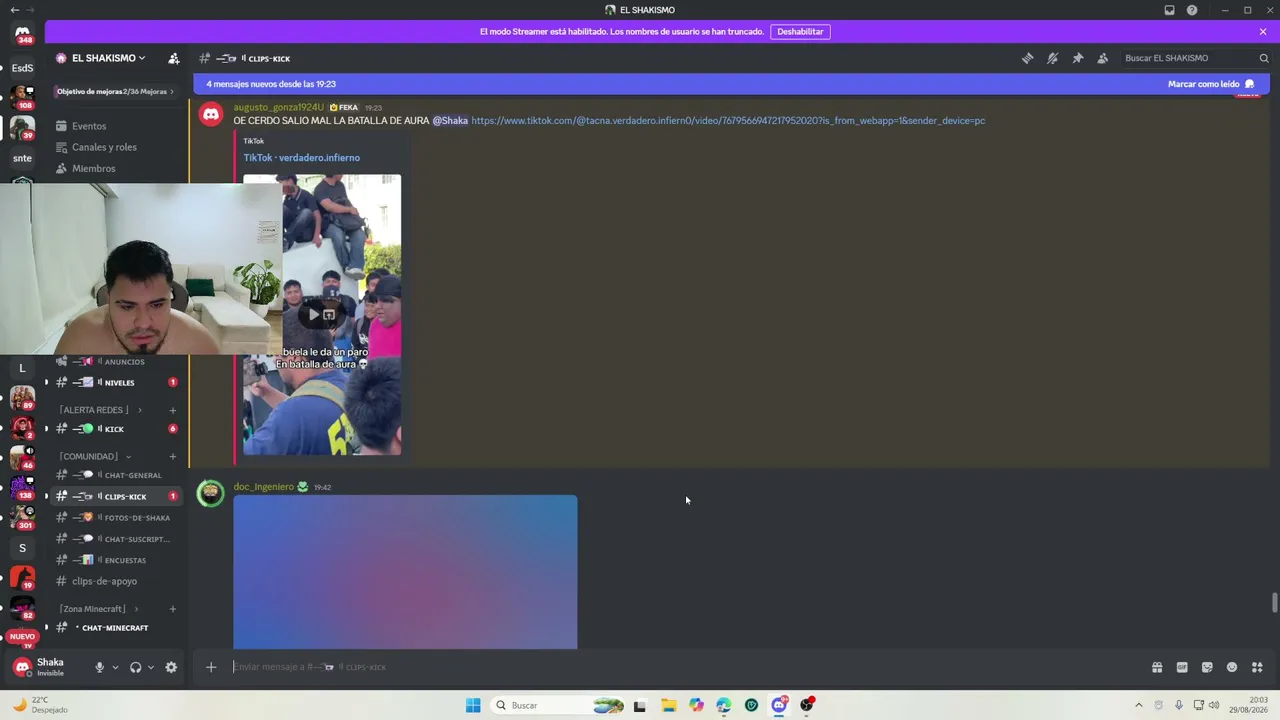
Task: Open Canales y roles
Action: [x=104, y=147]
